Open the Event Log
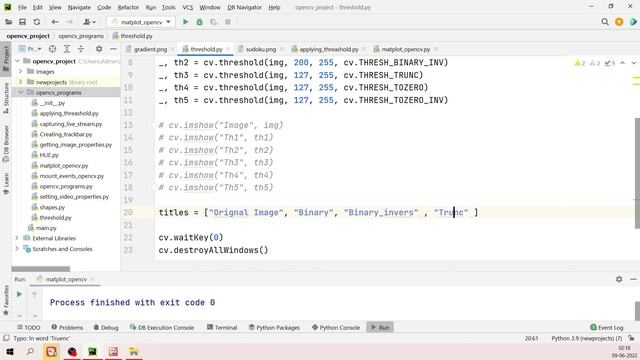Image resolution: width=640 pixels, height=360 pixels. 607,327
